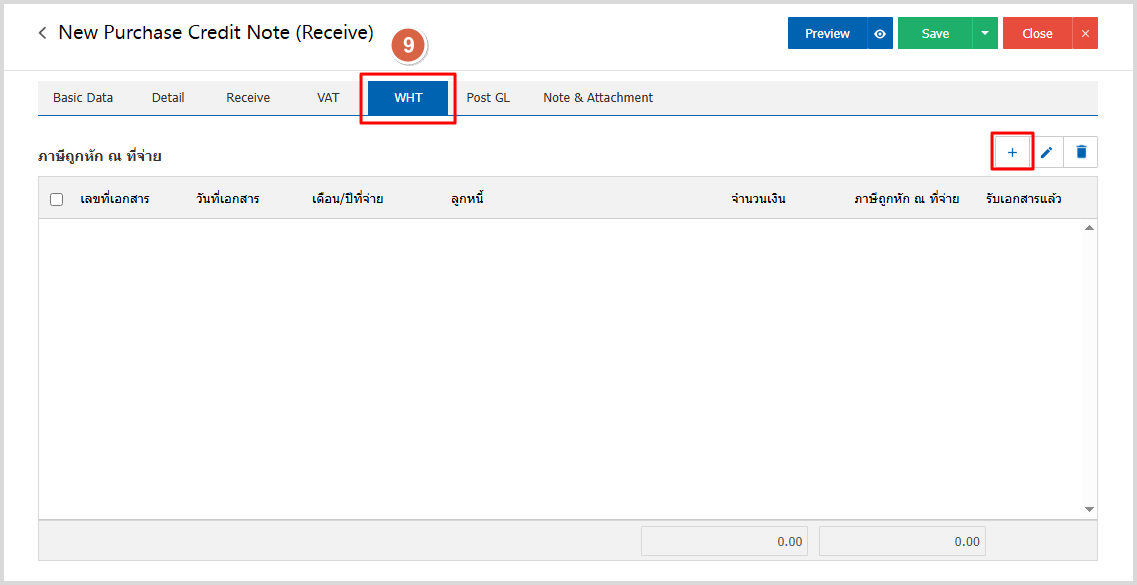This screenshot has width=1137, height=585.
Task: Switch to the Basic Data tab
Action: pos(83,98)
